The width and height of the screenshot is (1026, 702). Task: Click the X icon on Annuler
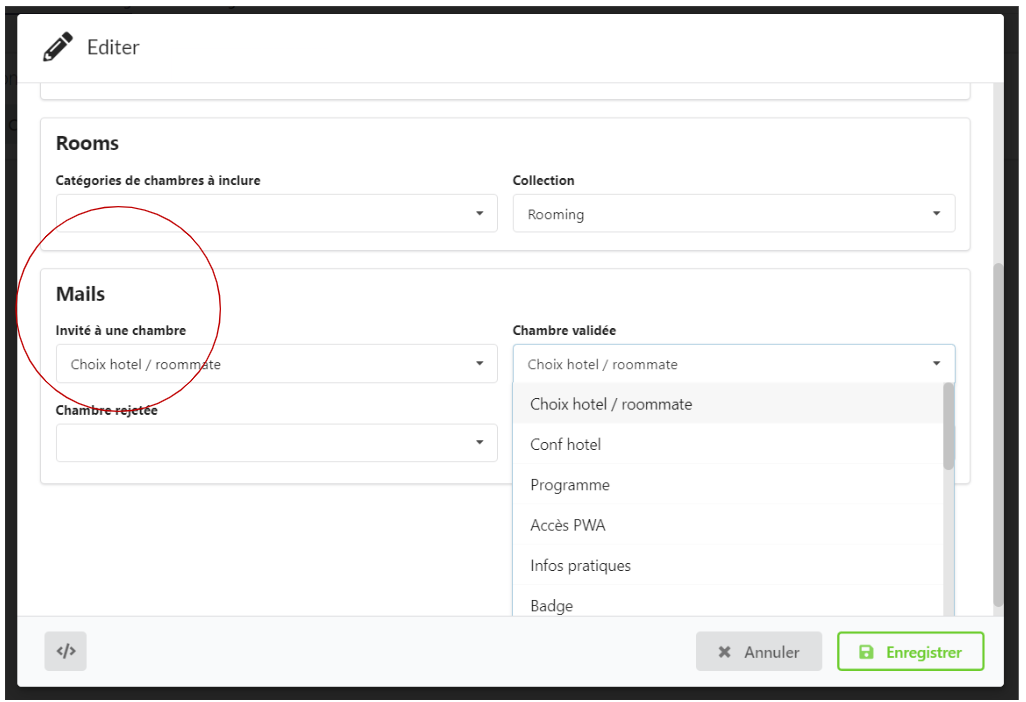725,652
